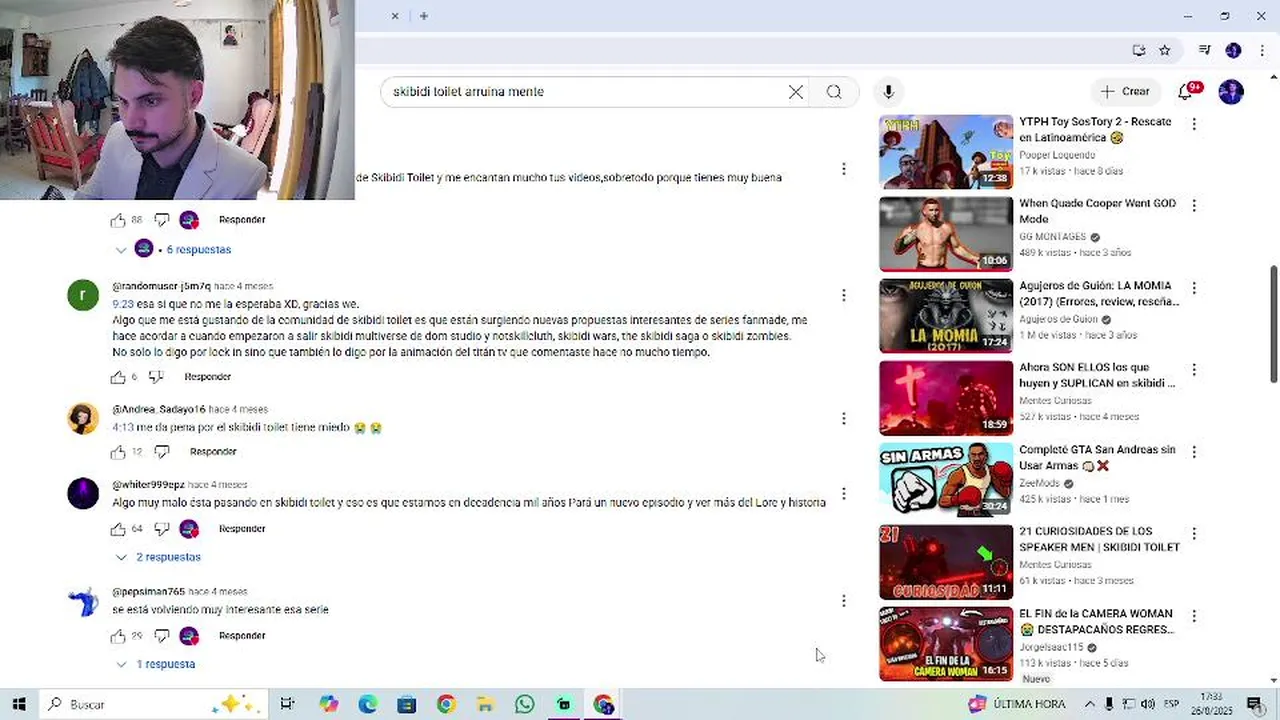
Task: Open Windows Start menu
Action: click(18, 704)
